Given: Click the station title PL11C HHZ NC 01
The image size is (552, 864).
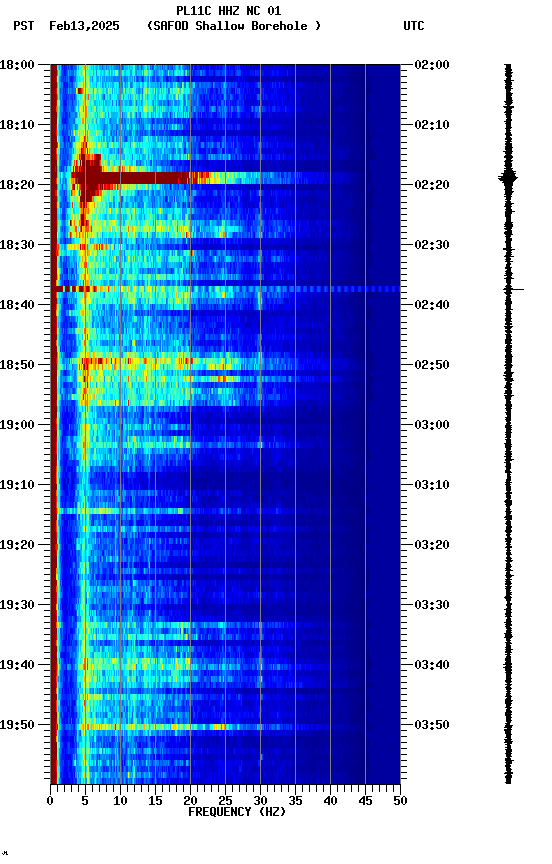Looking at the screenshot, I should (x=229, y=10).
